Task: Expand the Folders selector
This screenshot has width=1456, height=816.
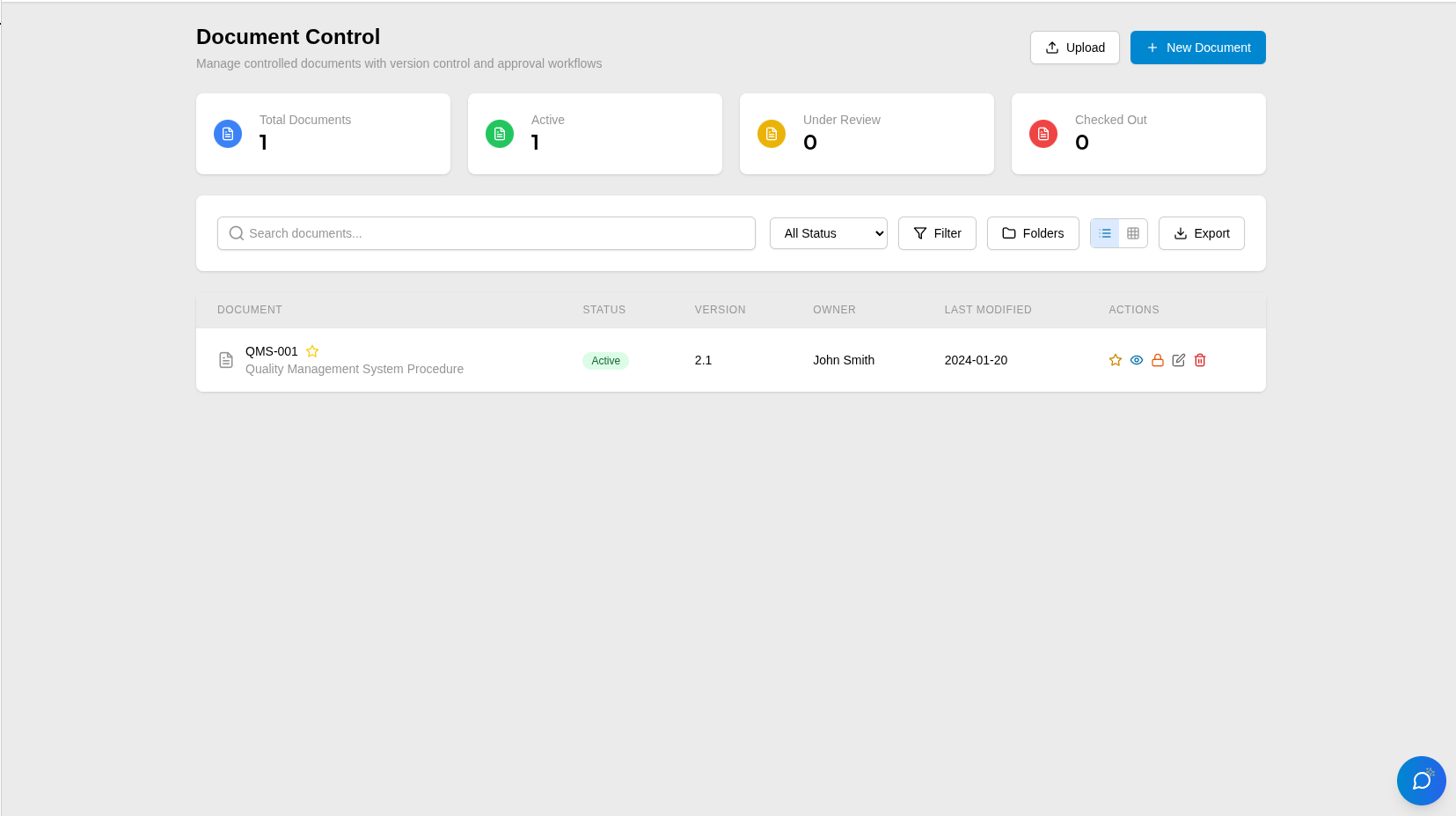Action: point(1032,233)
